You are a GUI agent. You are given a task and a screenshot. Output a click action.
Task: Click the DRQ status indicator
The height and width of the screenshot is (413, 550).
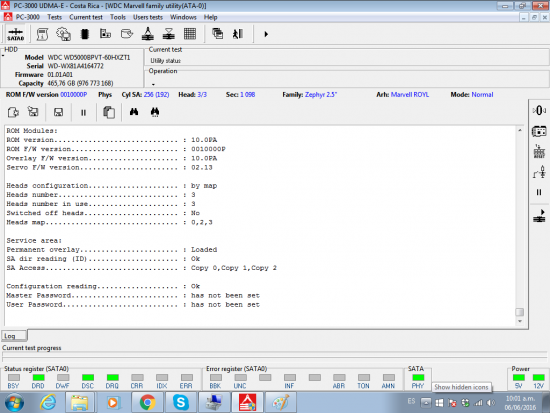[113, 378]
